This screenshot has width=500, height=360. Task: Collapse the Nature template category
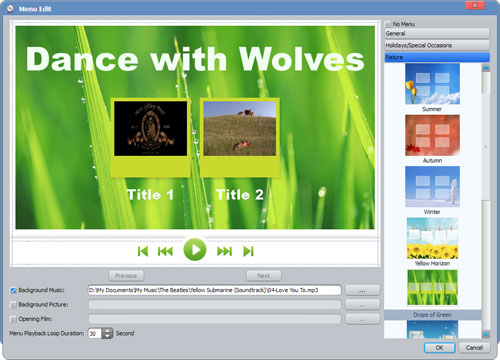coord(437,57)
